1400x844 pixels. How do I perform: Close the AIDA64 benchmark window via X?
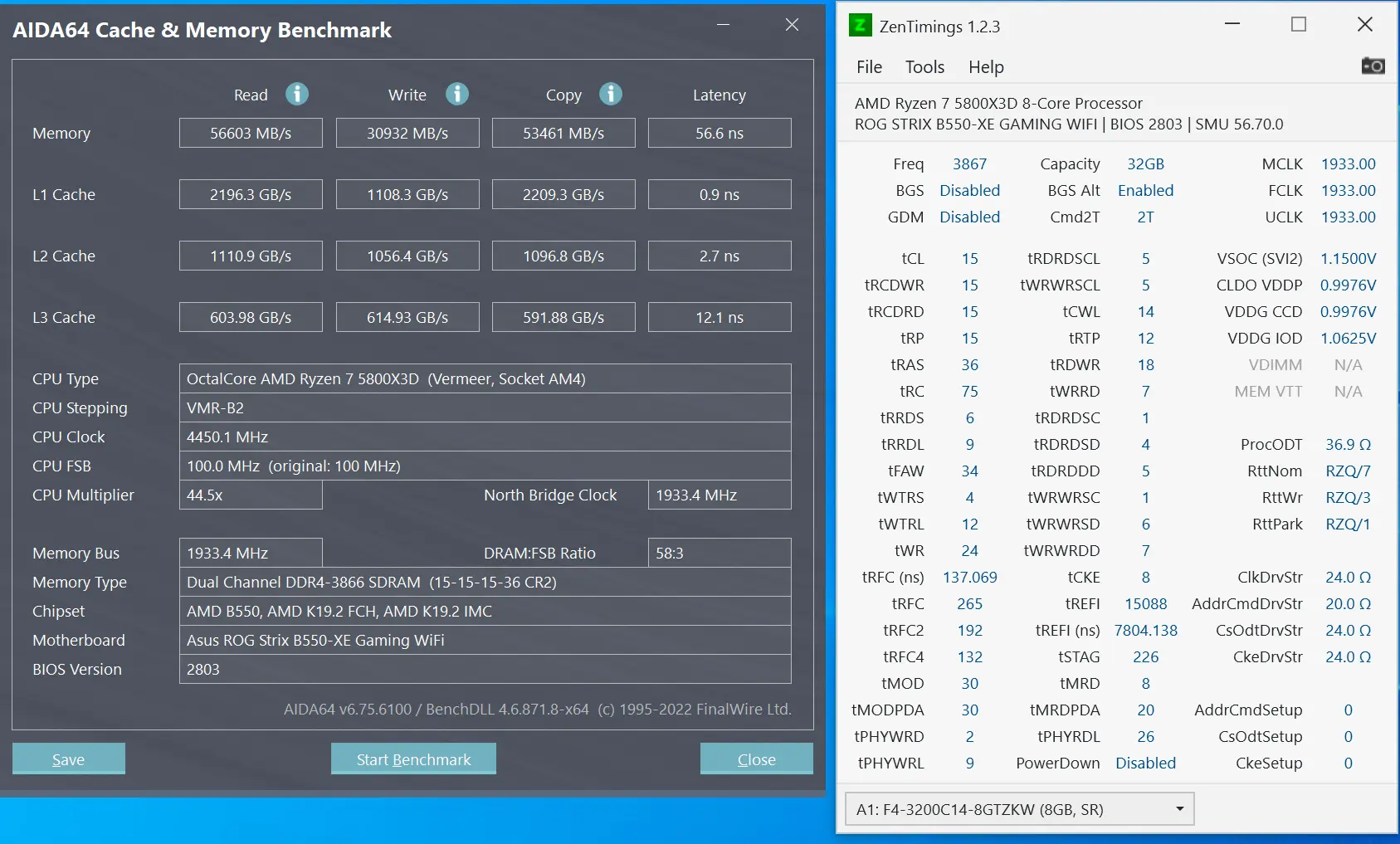[793, 25]
